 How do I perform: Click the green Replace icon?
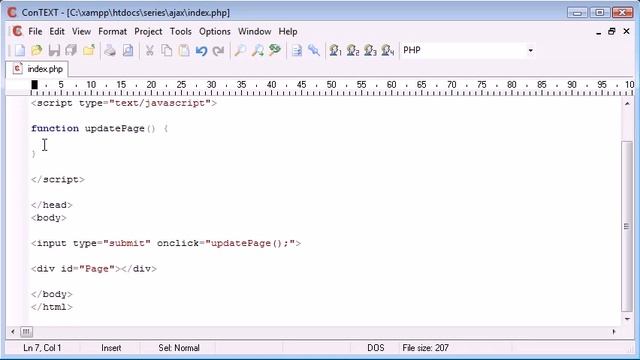point(275,50)
